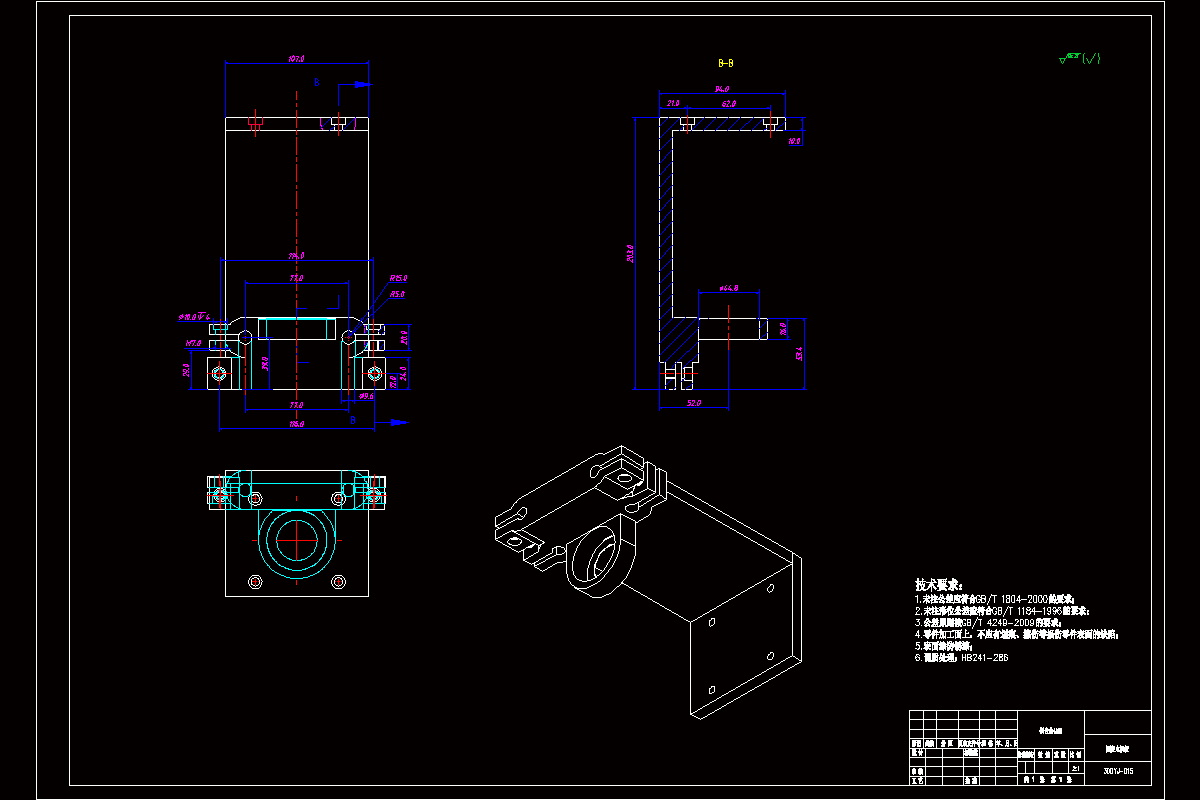Pick the 62.0 dimension text

click(x=729, y=103)
